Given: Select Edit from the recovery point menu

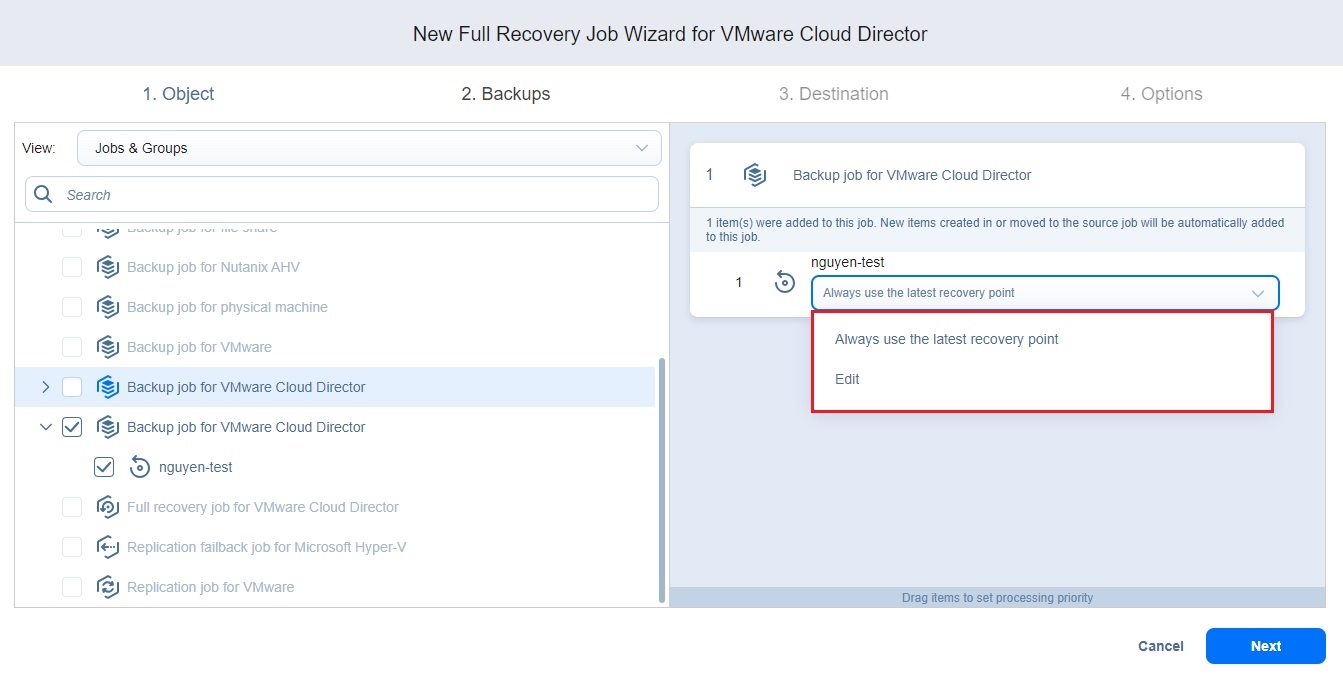Looking at the screenshot, I should point(847,379).
